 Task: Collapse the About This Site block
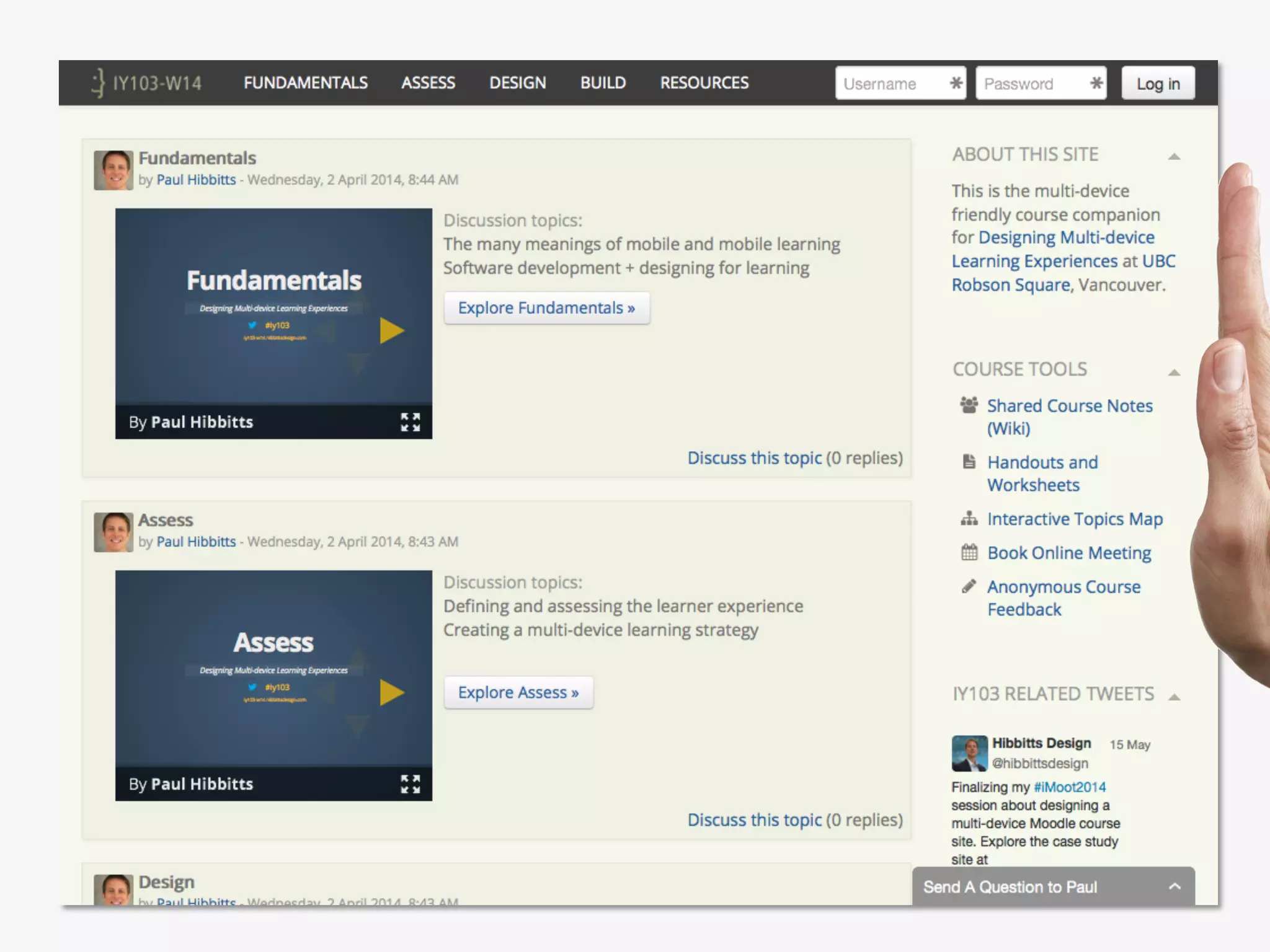[x=1173, y=156]
